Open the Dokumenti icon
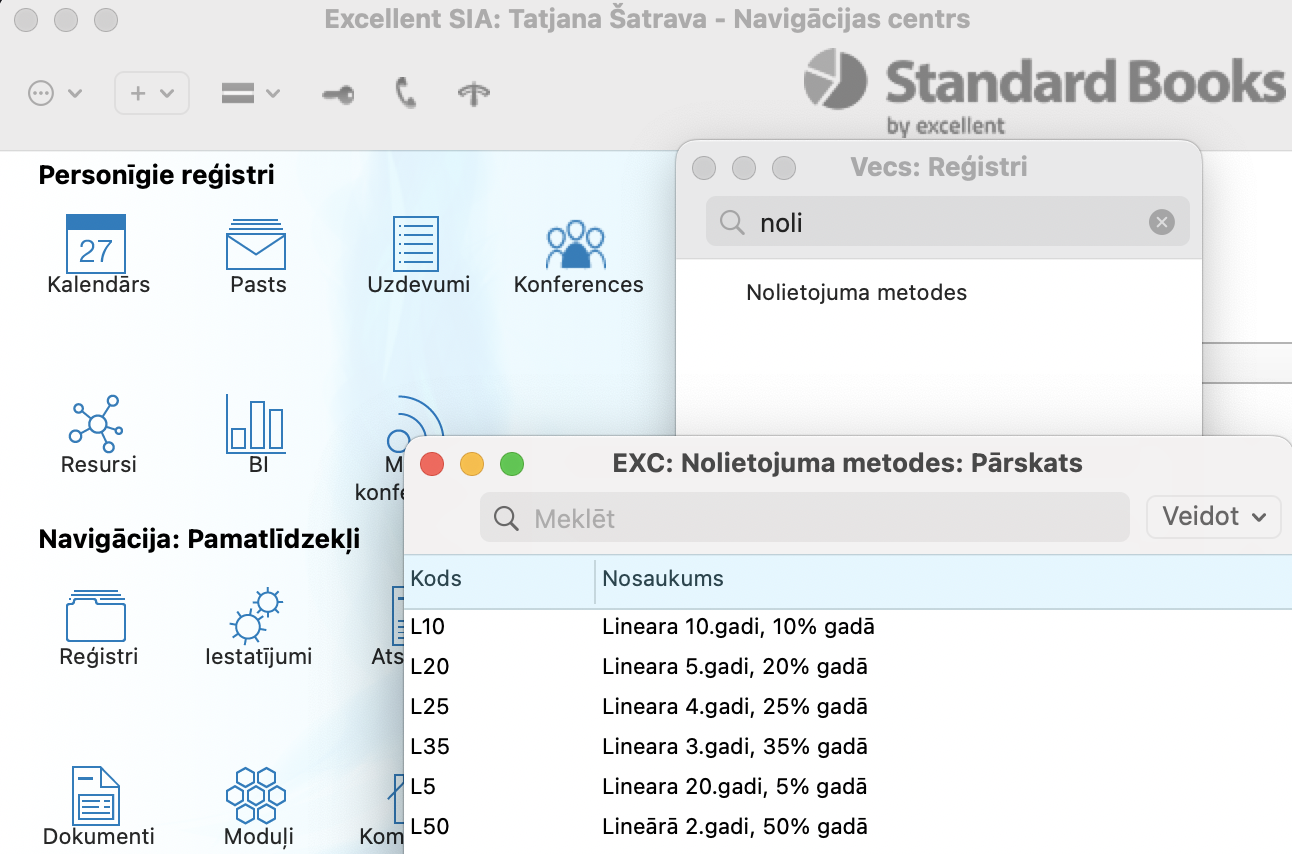This screenshot has width=1292, height=854. [x=96, y=795]
